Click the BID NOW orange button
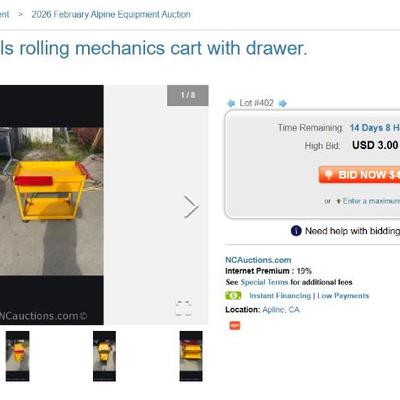Screen dimensions: 400x400 tap(359, 175)
